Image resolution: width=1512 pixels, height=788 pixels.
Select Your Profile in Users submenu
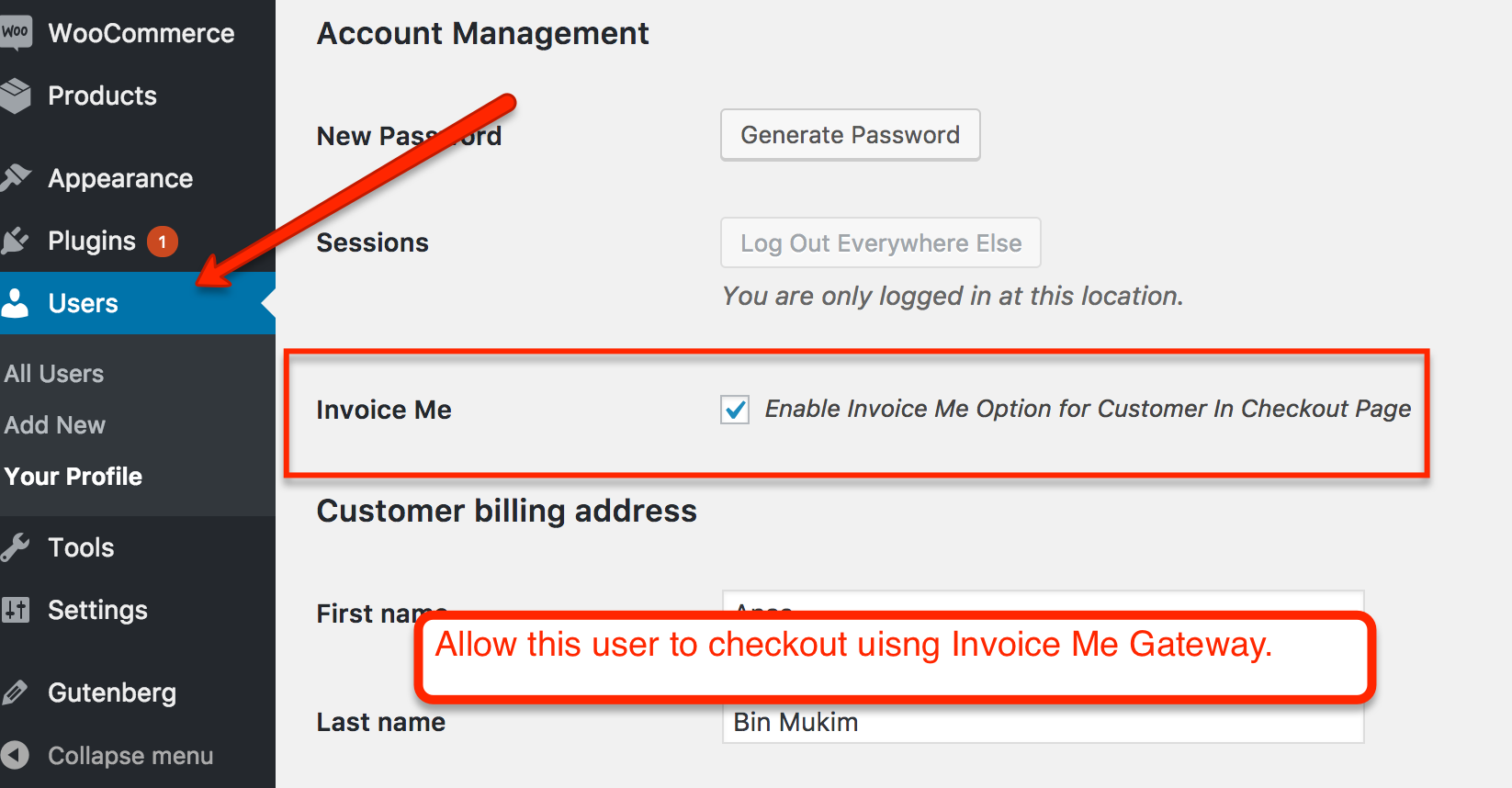click(73, 477)
